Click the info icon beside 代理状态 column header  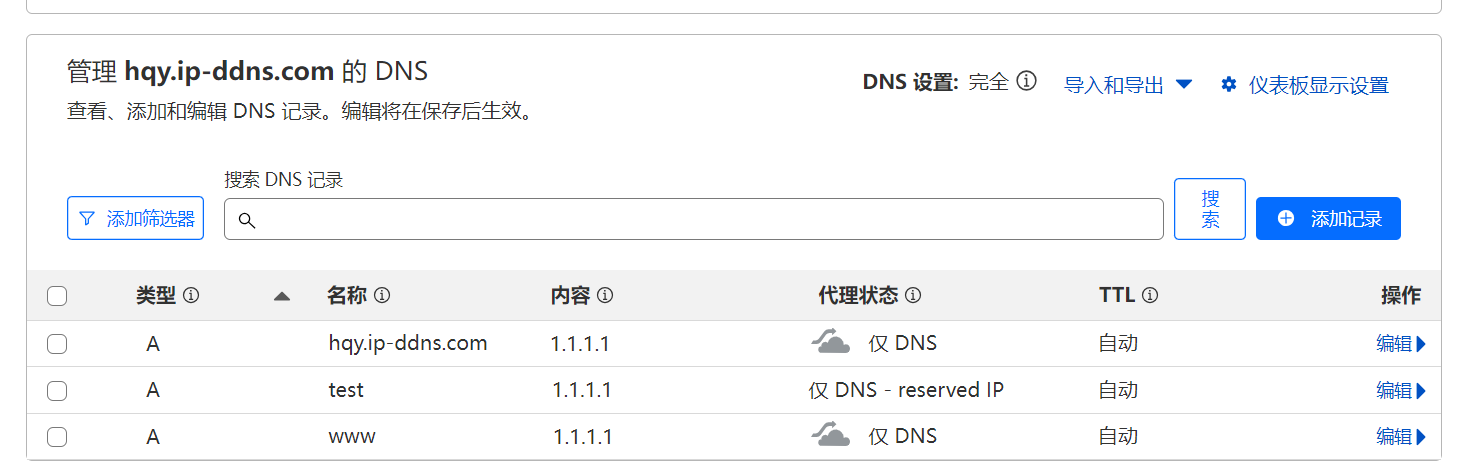912,296
